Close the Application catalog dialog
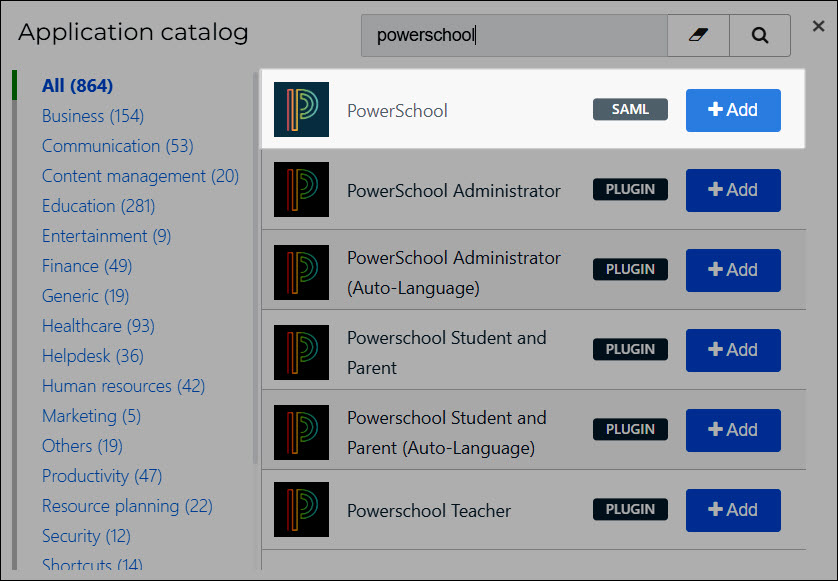The image size is (838, 581). coord(818,26)
